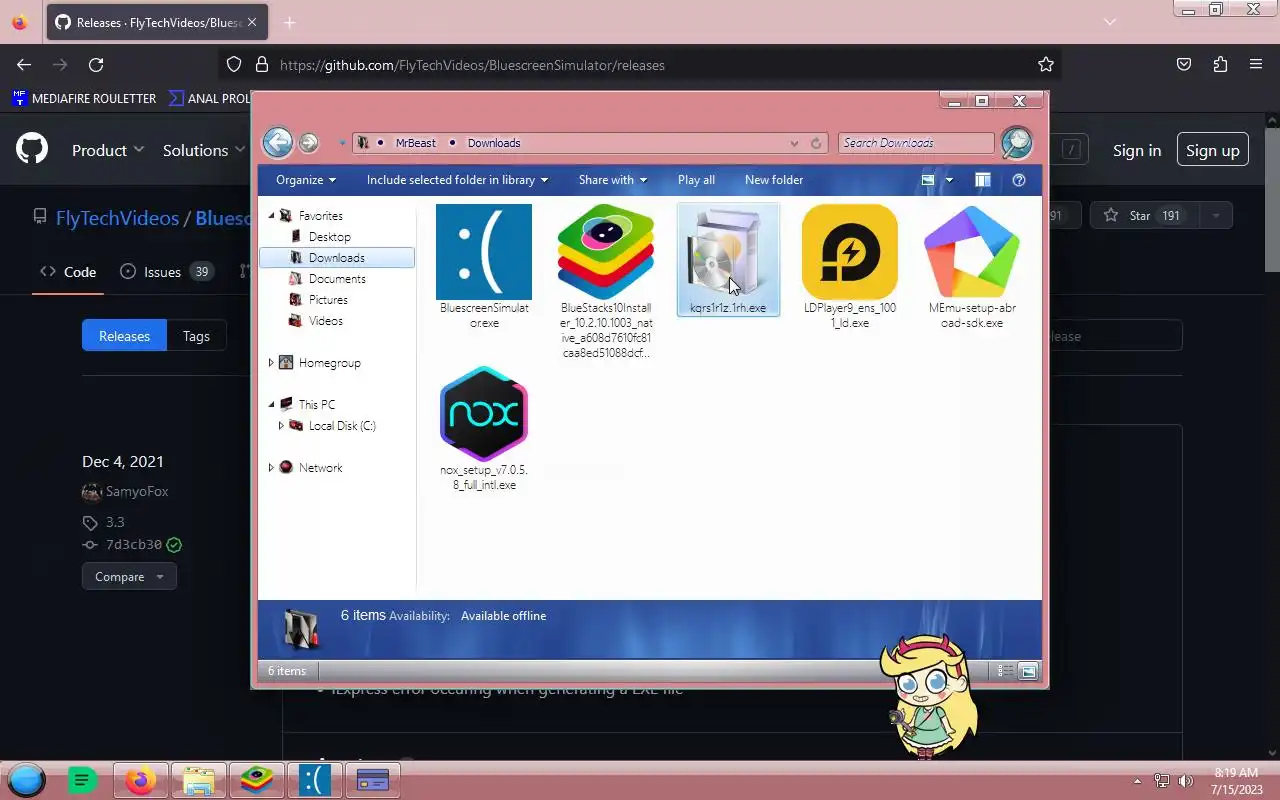
Task: Open address bar history dropdown
Action: 795,143
